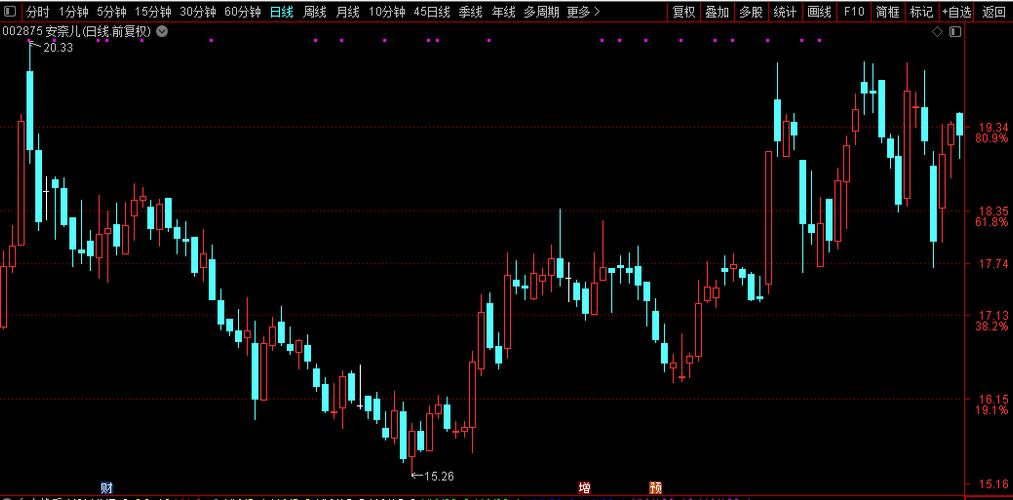1013x500 pixels.
Task: Open the F10 company info
Action: 853,12
